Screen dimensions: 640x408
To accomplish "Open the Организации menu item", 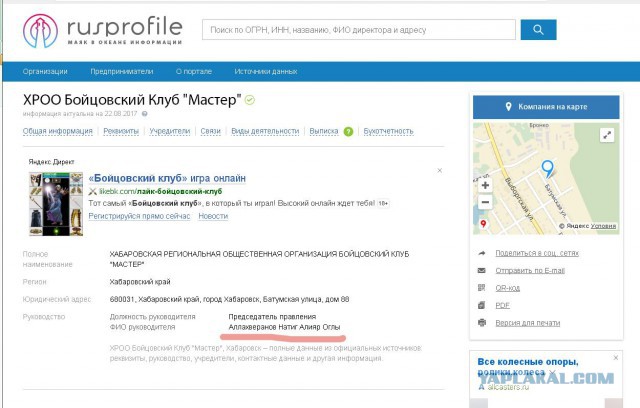I will tap(45, 71).
